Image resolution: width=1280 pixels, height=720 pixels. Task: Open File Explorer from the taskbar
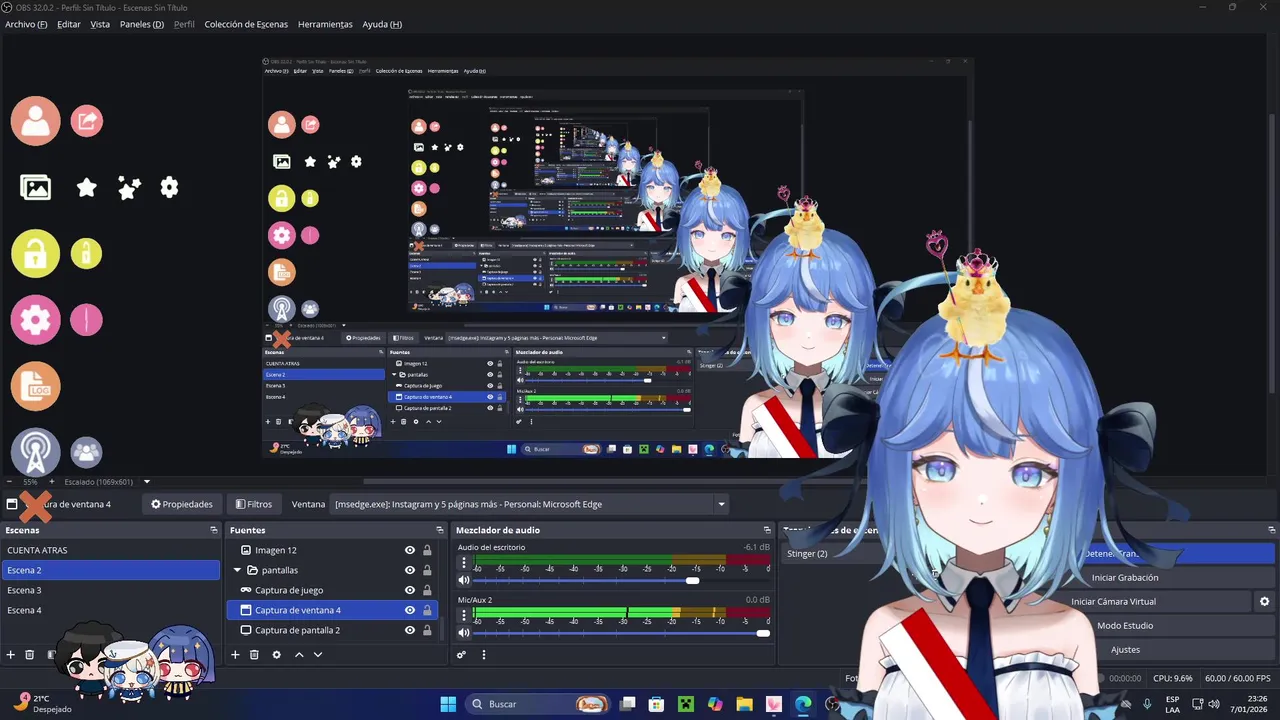pyautogui.click(x=744, y=704)
